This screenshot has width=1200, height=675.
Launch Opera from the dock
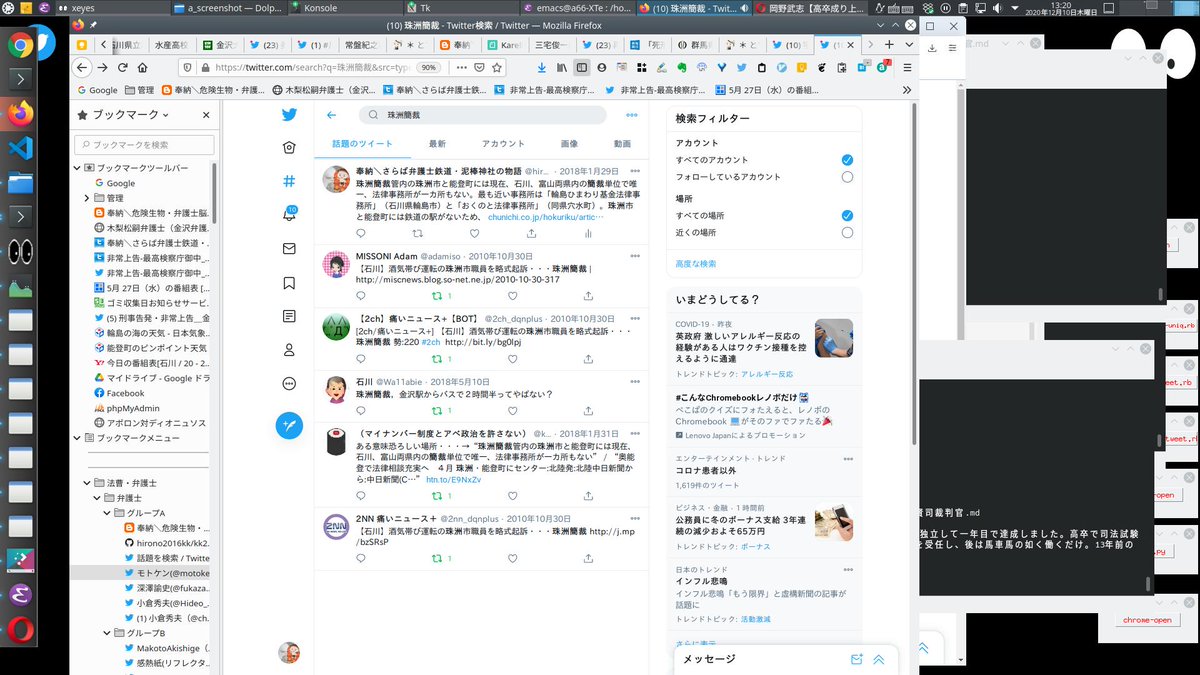point(21,630)
